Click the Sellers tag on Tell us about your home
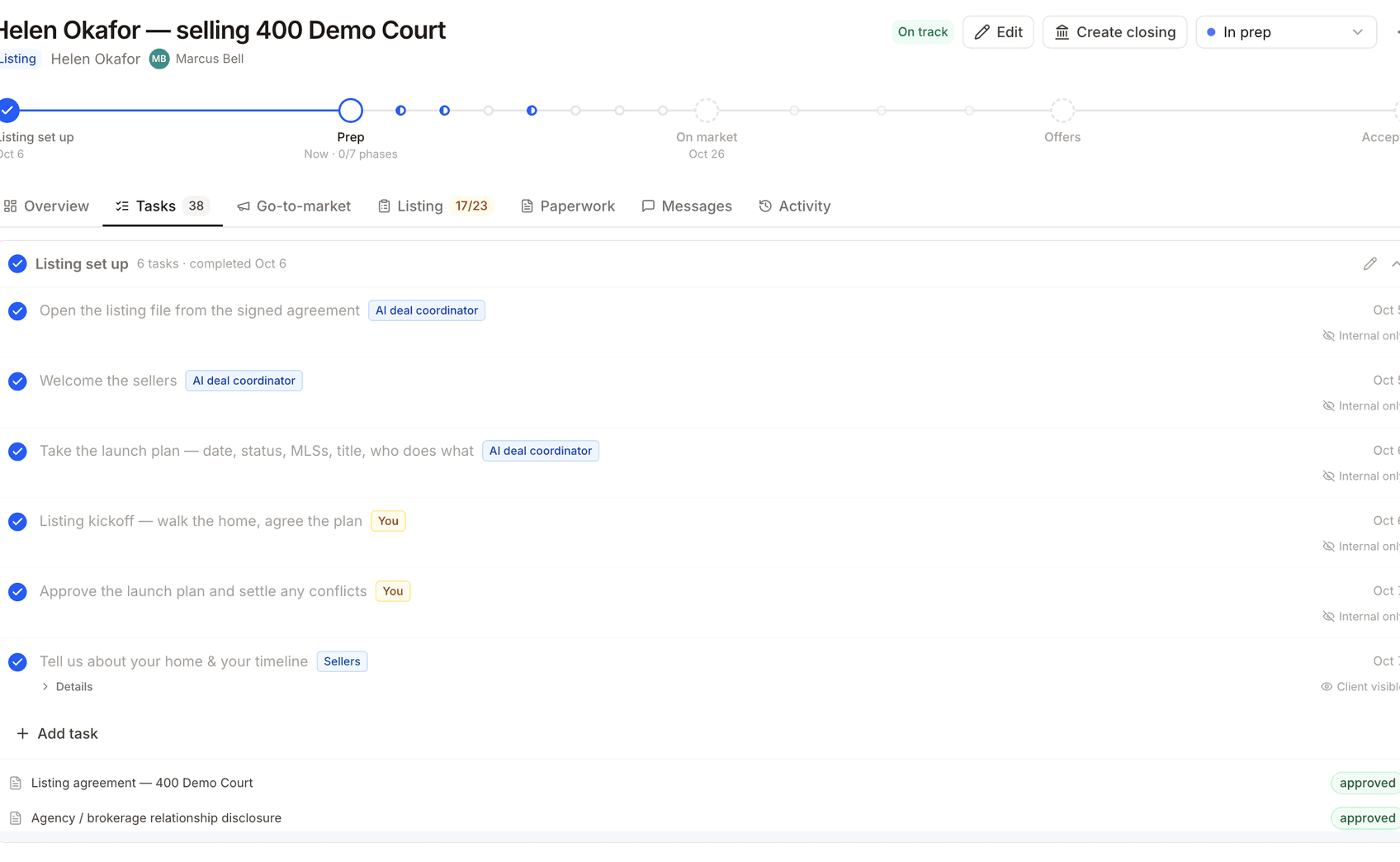This screenshot has width=1400, height=862. coord(342,661)
